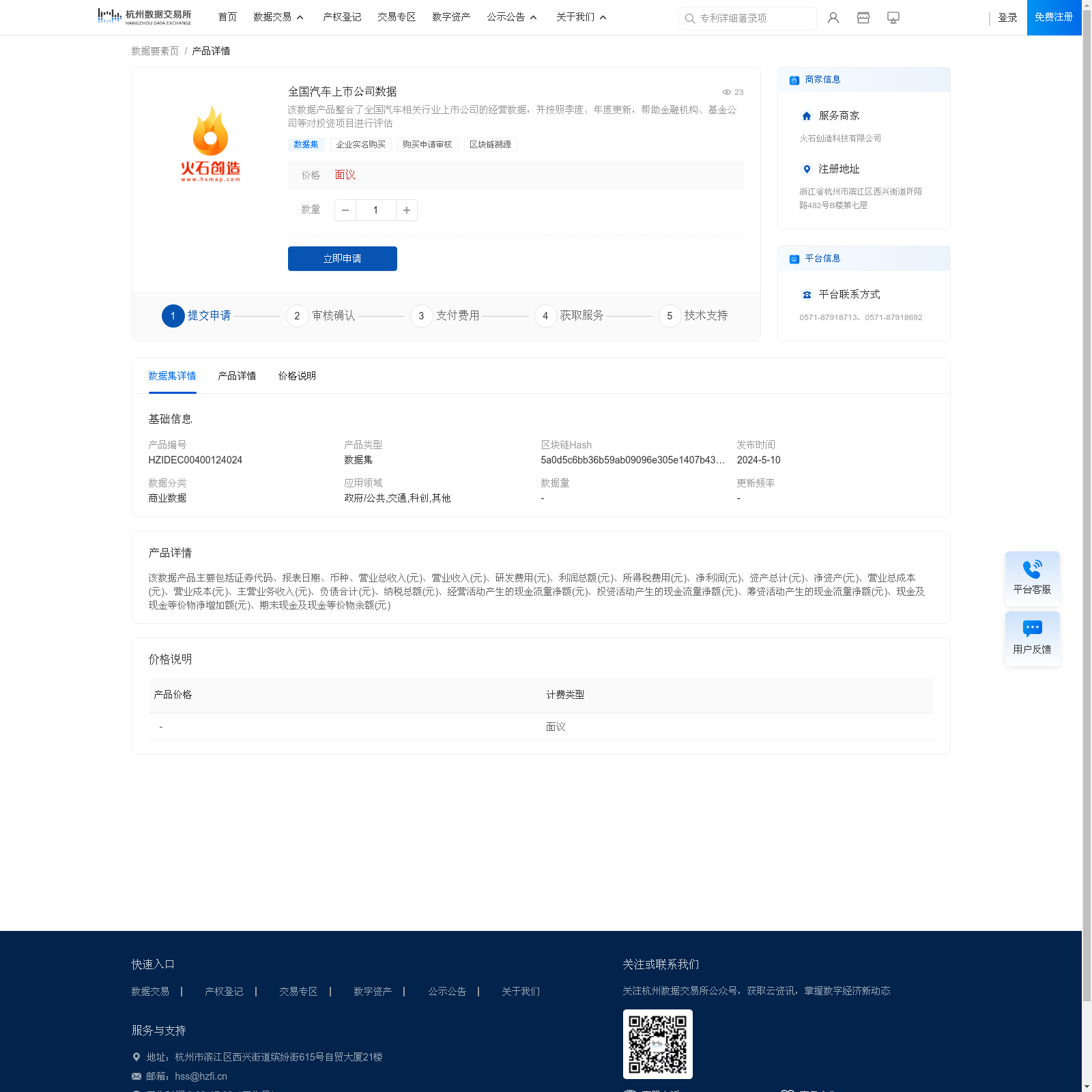Open 用户反馈 chat feedback widget
This screenshot has width=1092, height=1092.
pos(1033,638)
